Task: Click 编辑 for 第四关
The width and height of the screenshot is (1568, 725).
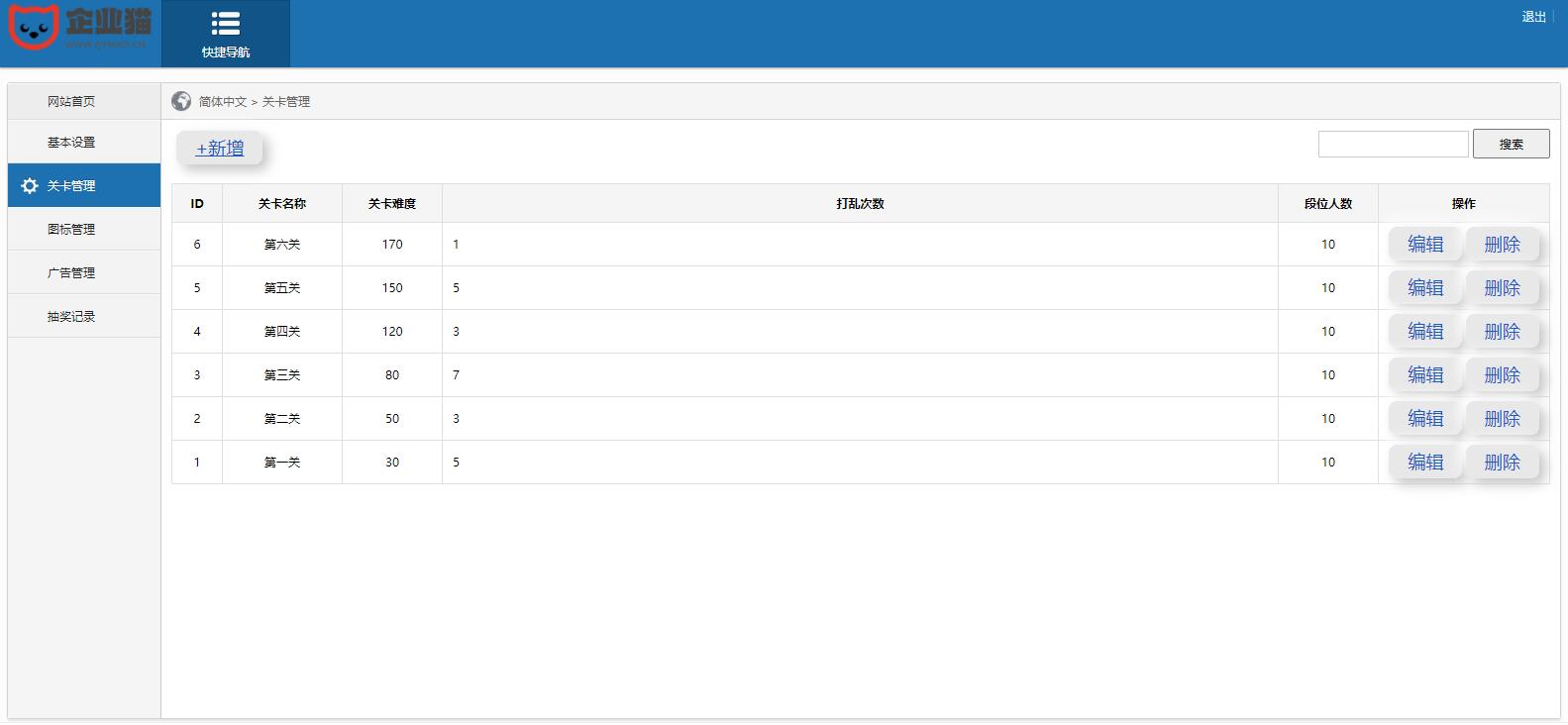Action: pos(1424,332)
